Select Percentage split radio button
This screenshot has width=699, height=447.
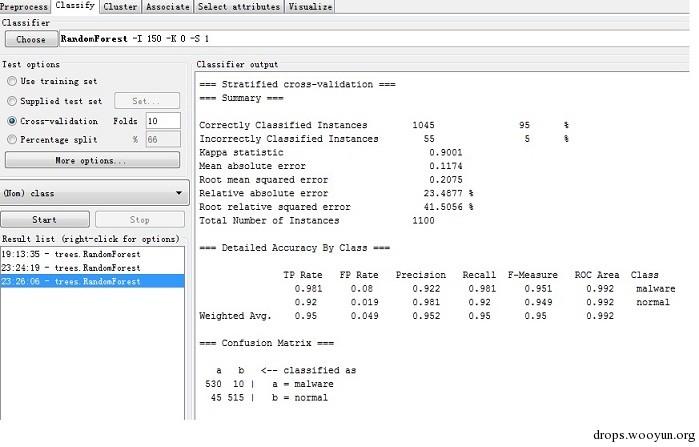click(12, 139)
